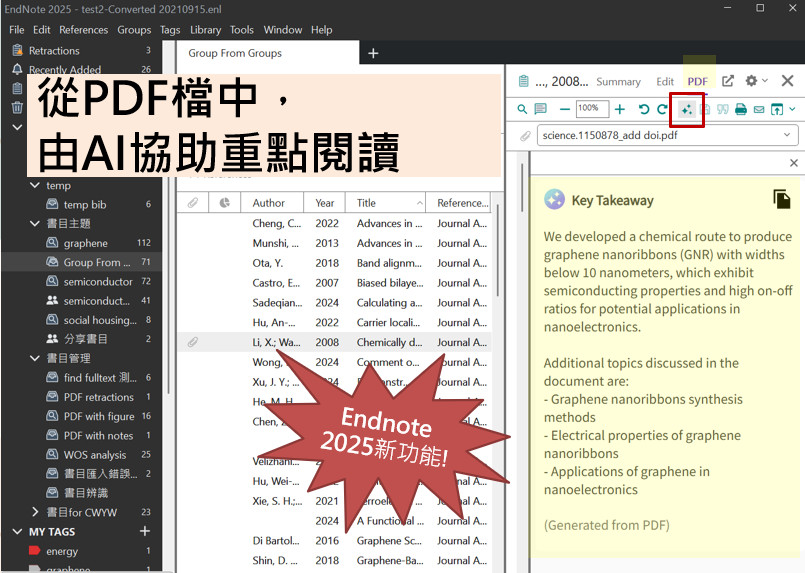Open the AI Key Takeaway sparkle tool

pos(686,109)
